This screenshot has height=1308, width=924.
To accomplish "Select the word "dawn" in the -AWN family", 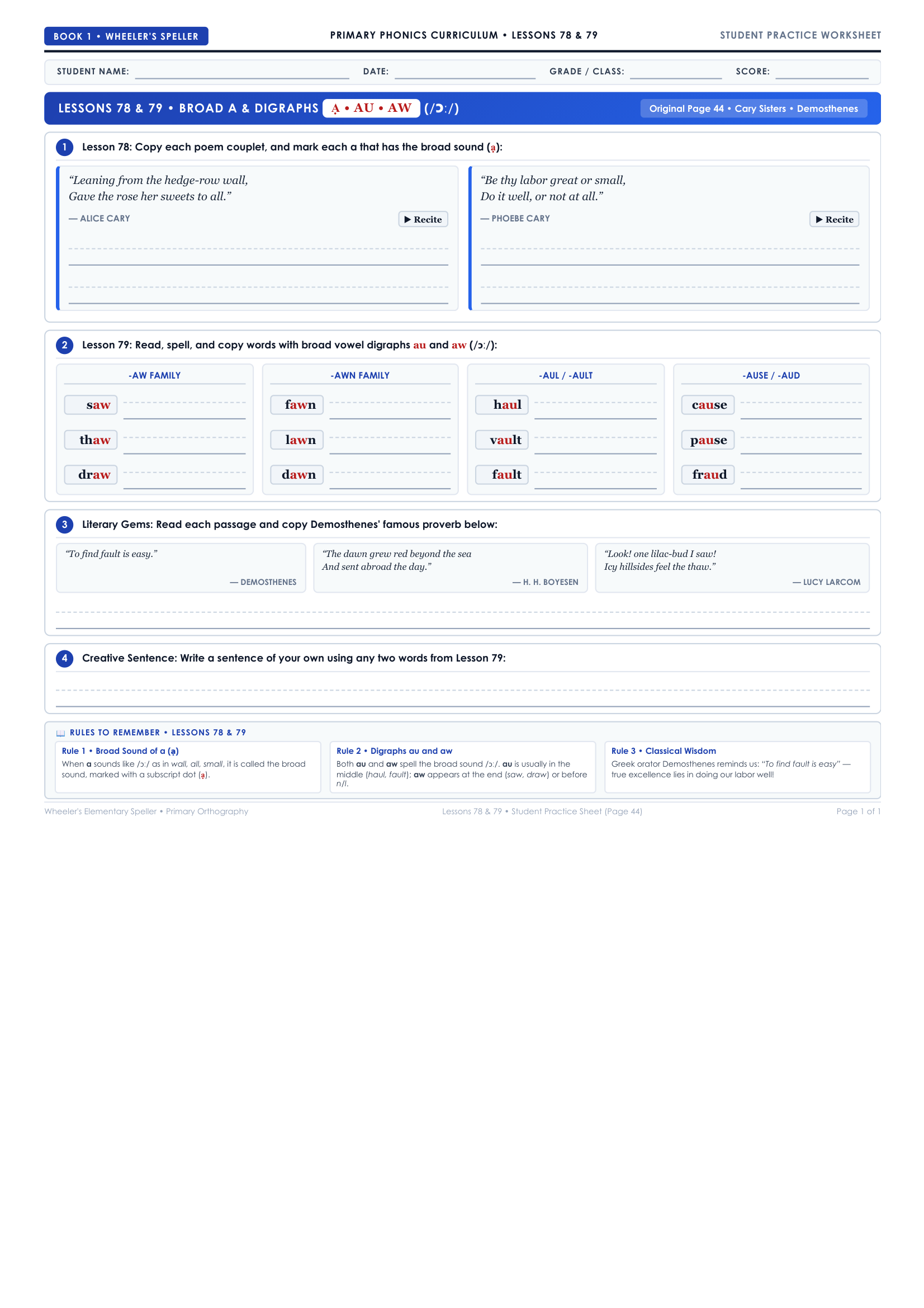I will click(x=299, y=475).
